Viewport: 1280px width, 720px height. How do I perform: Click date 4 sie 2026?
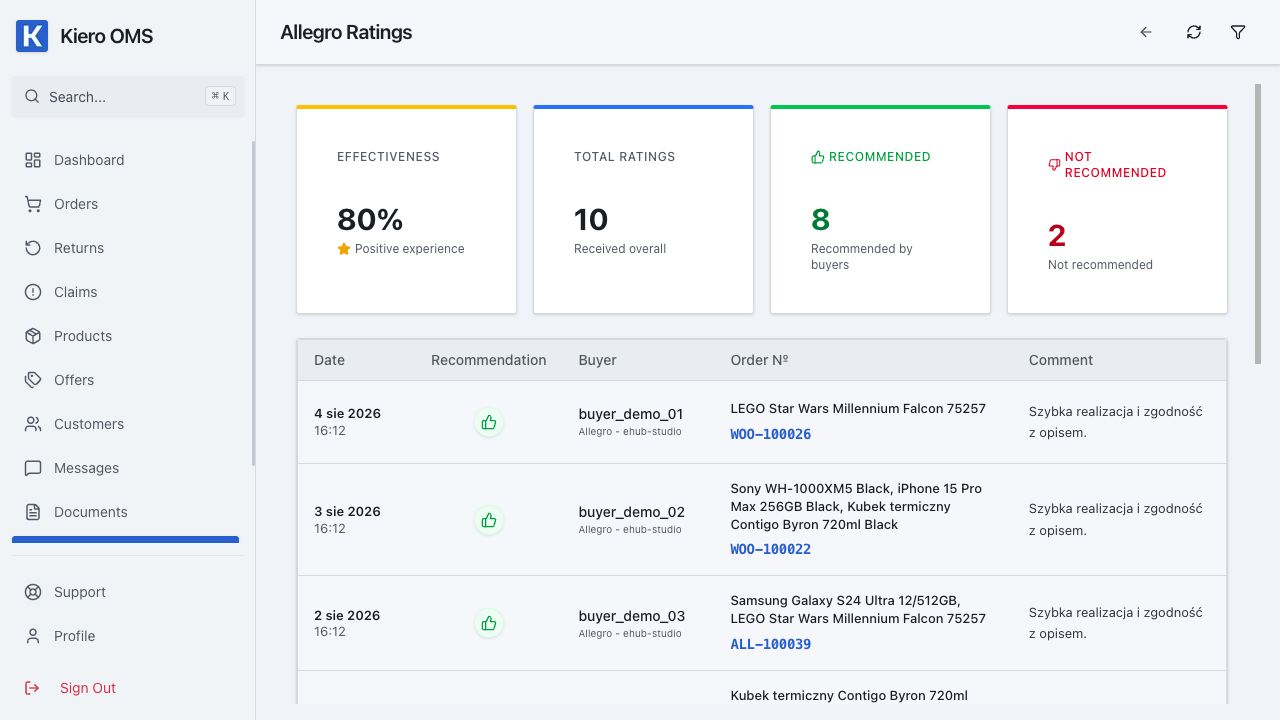pos(347,413)
